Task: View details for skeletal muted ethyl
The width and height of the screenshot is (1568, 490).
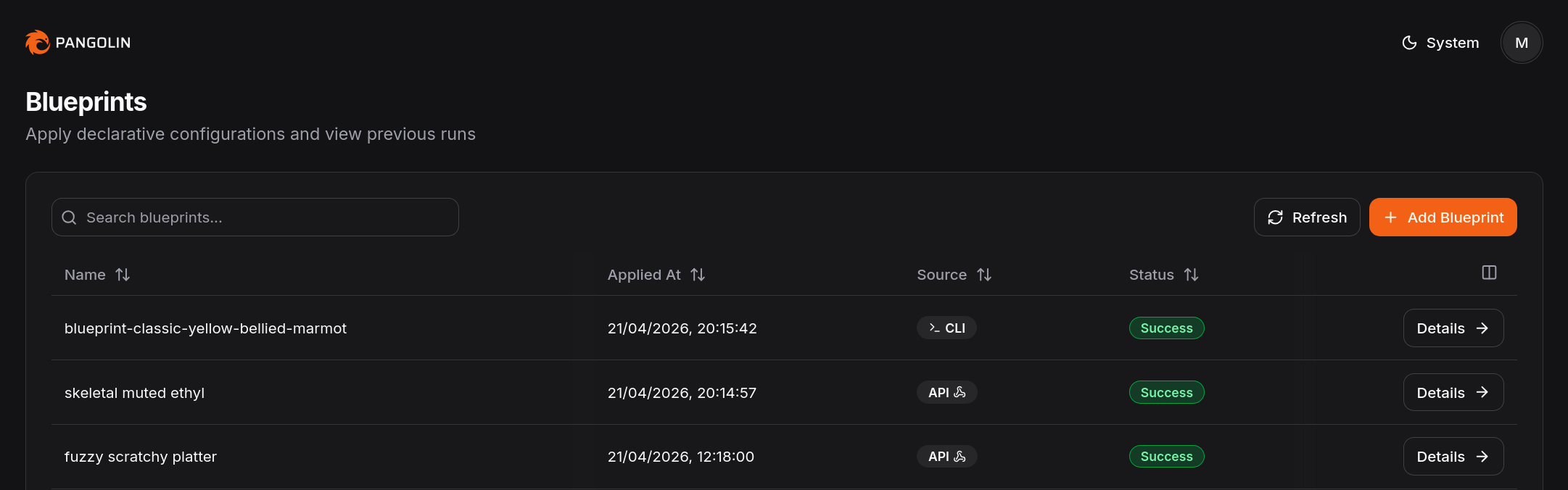Action: [1453, 392]
